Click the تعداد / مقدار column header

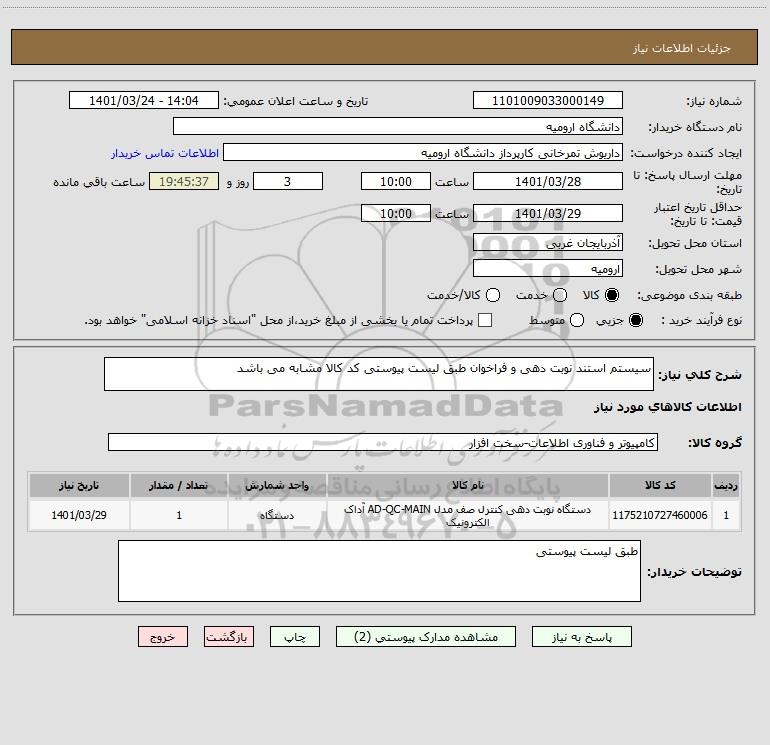(179, 486)
